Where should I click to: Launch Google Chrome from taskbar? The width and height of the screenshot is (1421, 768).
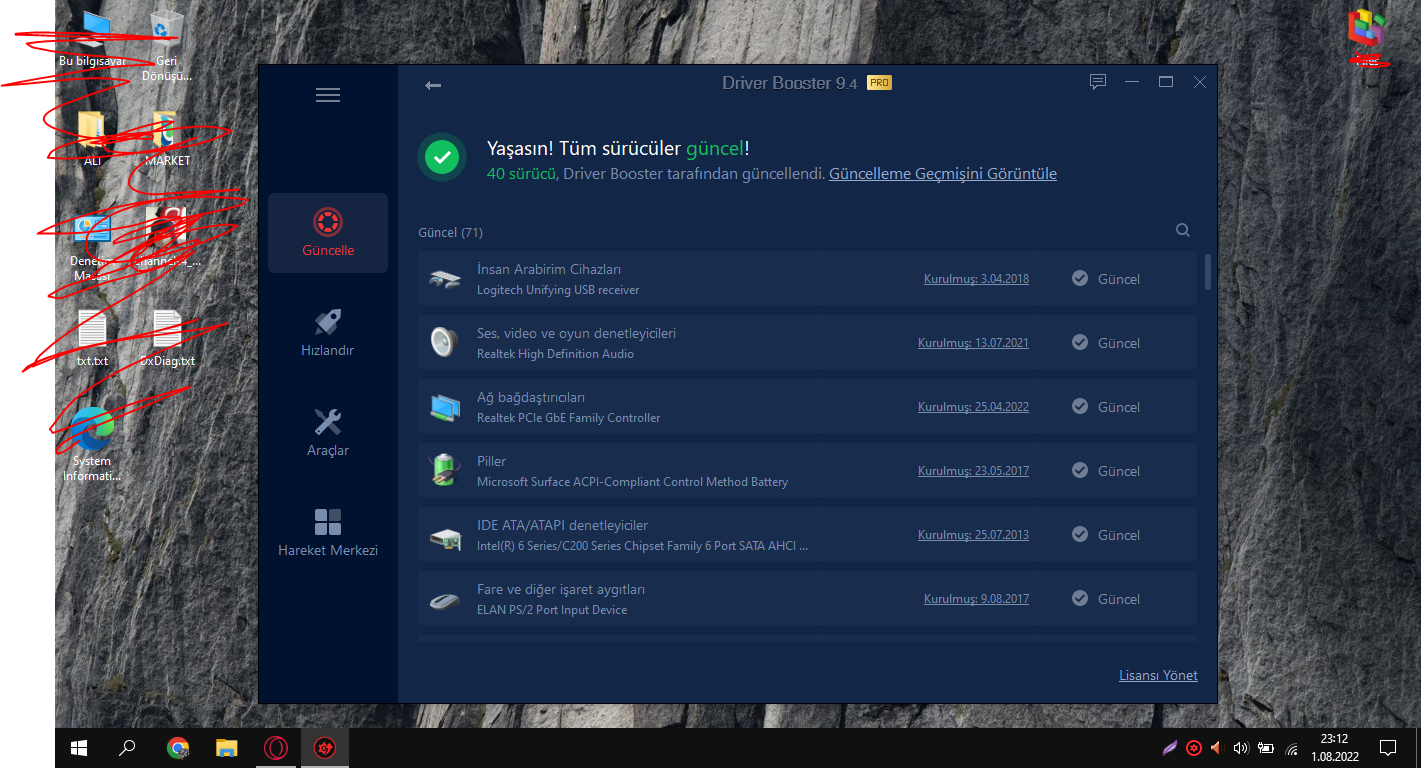178,748
